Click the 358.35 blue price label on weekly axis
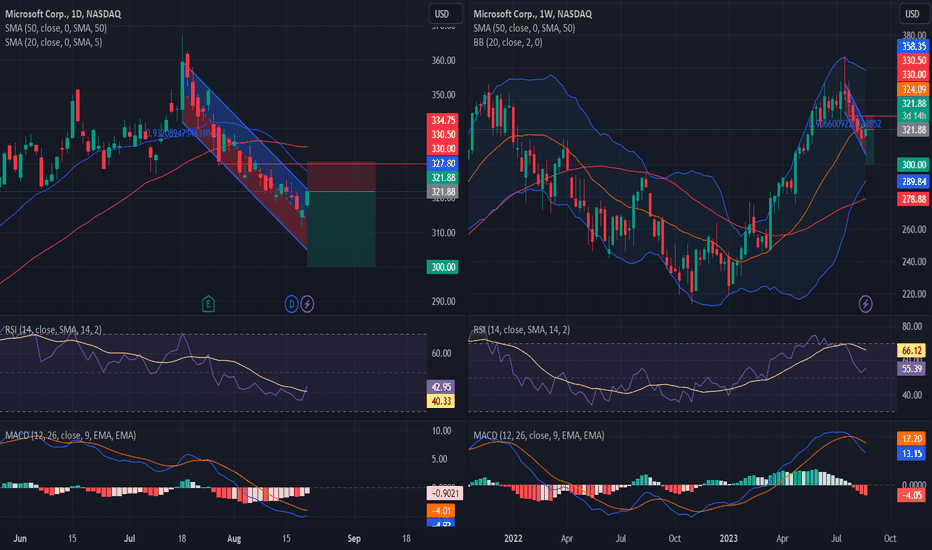The width and height of the screenshot is (932, 550). tap(913, 46)
